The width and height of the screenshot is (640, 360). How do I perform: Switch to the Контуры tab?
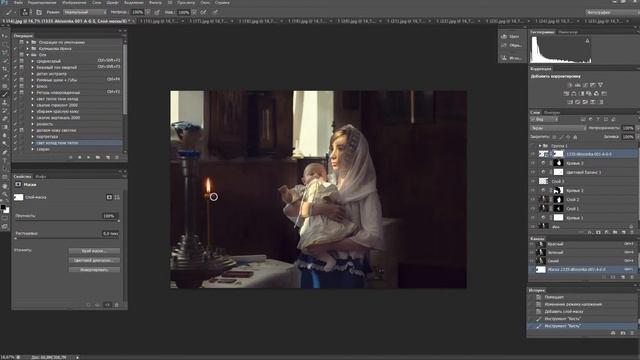coord(552,112)
